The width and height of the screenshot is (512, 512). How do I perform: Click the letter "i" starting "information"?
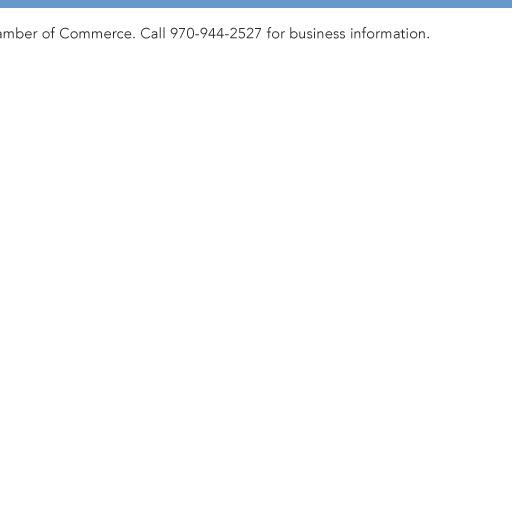[352, 34]
